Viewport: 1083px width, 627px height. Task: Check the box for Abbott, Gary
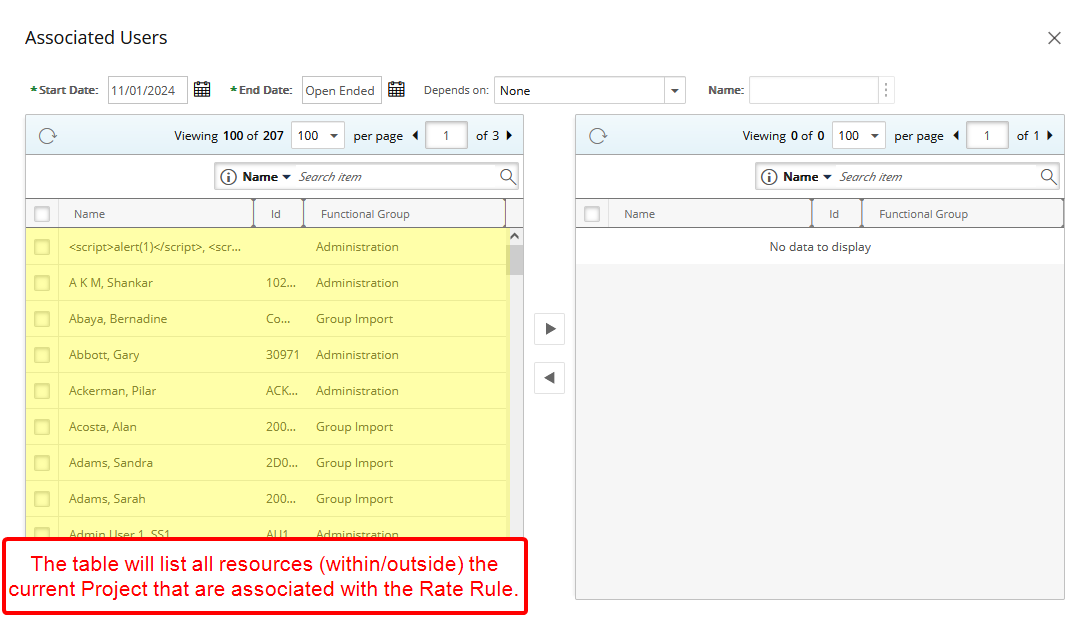pyautogui.click(x=42, y=355)
